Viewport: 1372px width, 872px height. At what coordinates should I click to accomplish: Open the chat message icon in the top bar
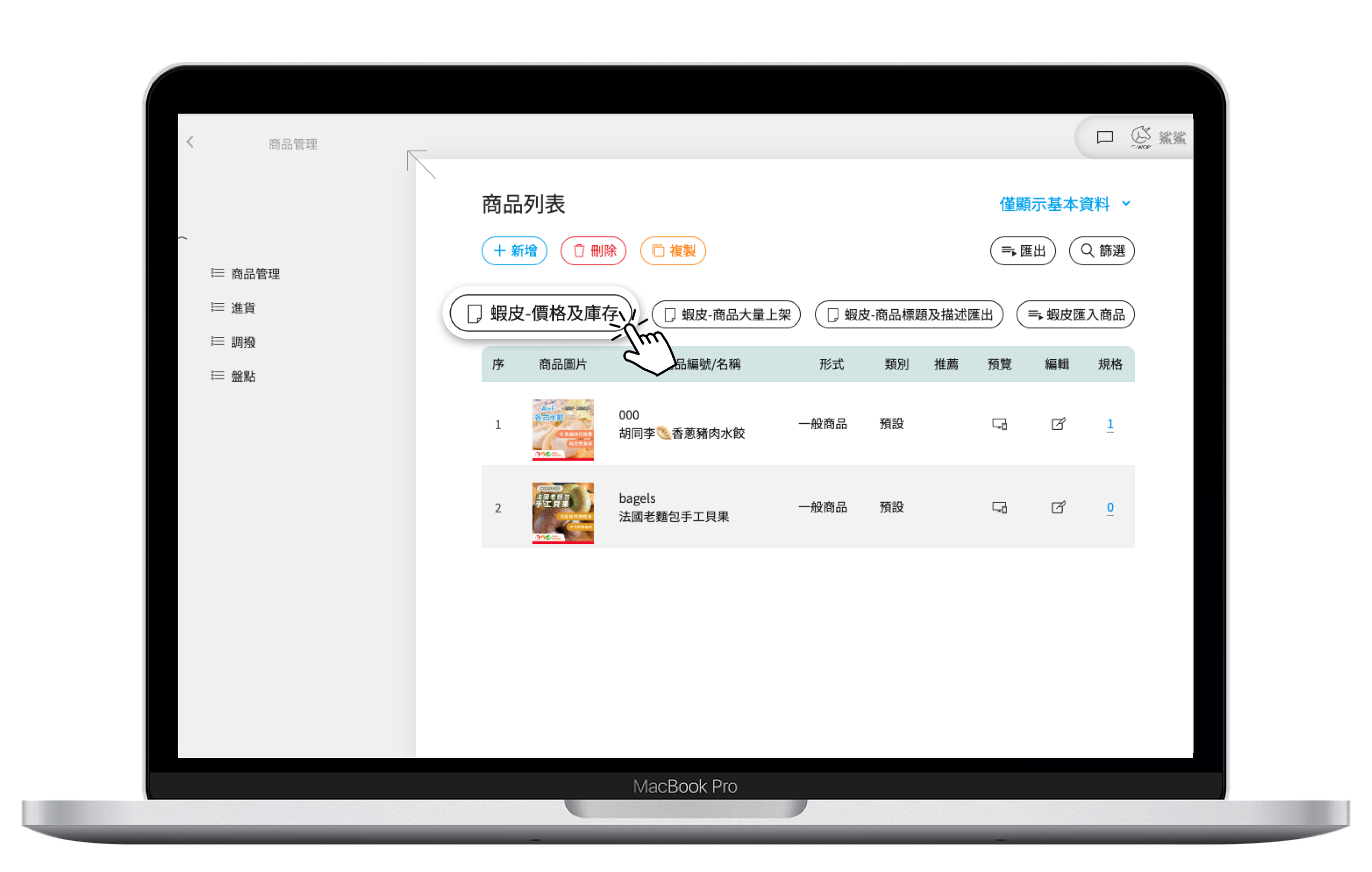(1104, 137)
